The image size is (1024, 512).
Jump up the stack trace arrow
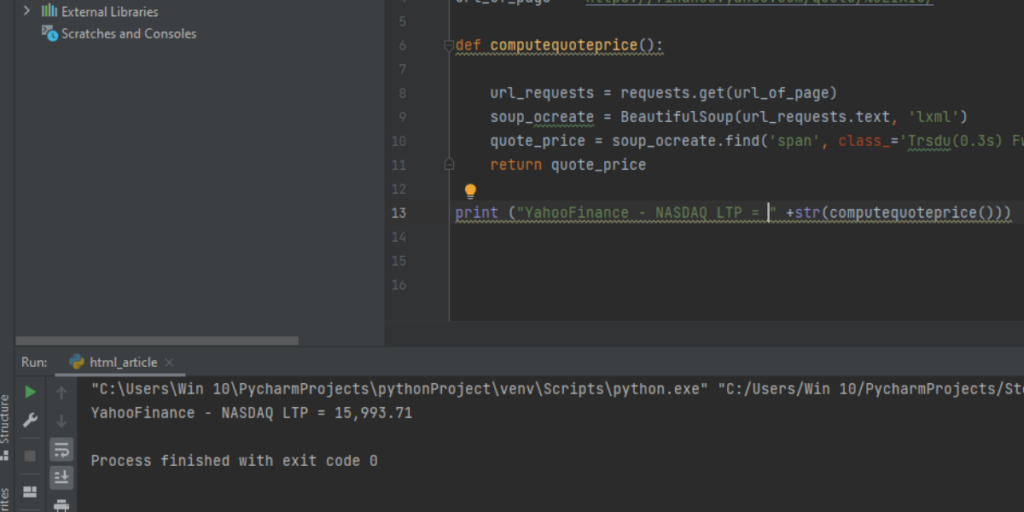tap(61, 392)
